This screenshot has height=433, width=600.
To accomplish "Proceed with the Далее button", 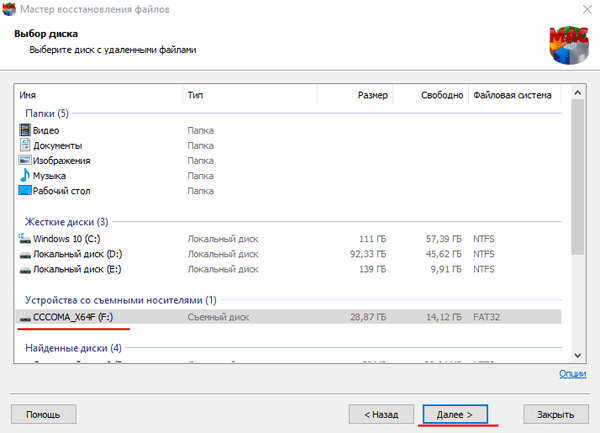I will pyautogui.click(x=455, y=414).
